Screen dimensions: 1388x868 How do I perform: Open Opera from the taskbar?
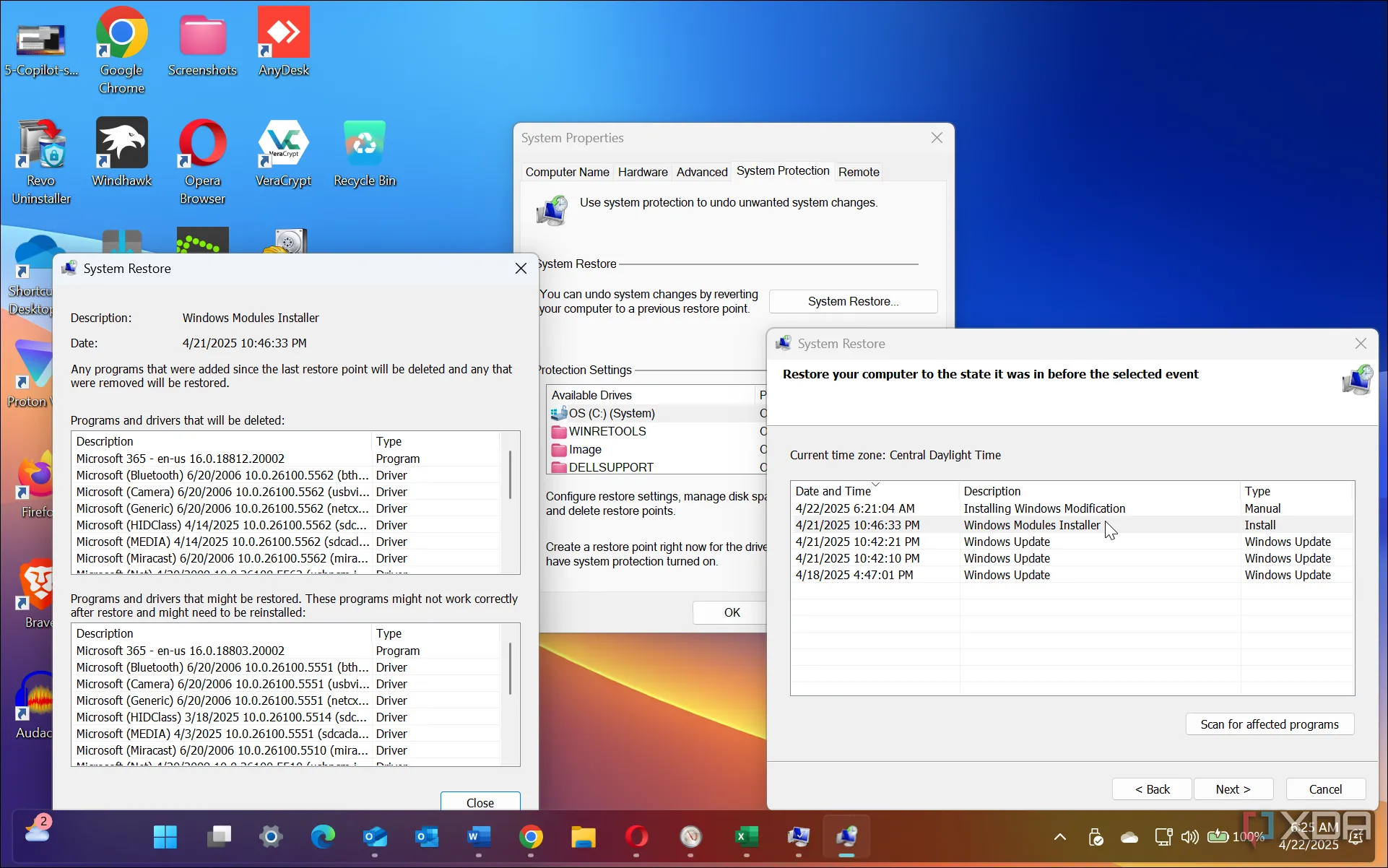tap(636, 837)
